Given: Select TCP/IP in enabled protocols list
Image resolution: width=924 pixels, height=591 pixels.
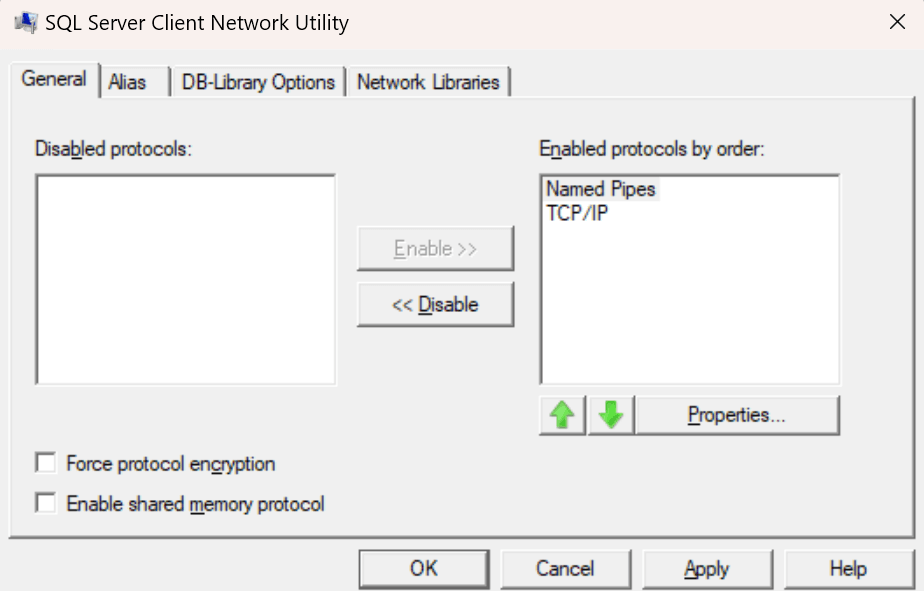Looking at the screenshot, I should pyautogui.click(x=577, y=213).
